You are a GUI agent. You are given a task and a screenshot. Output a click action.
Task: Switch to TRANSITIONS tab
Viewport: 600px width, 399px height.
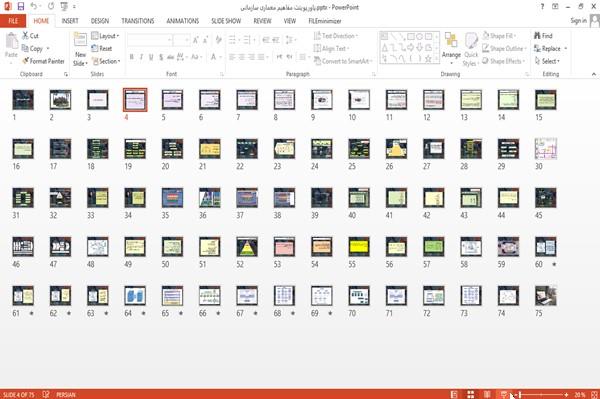(x=138, y=21)
